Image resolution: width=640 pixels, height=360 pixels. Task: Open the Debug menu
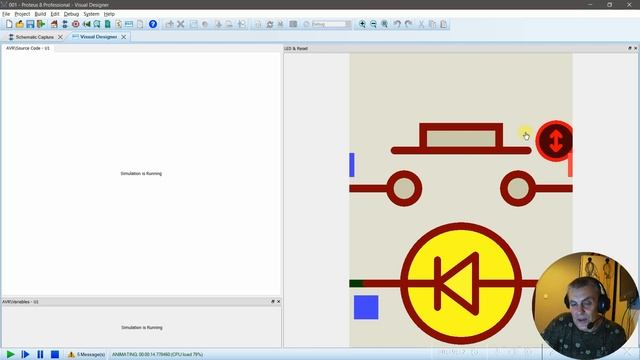click(71, 14)
